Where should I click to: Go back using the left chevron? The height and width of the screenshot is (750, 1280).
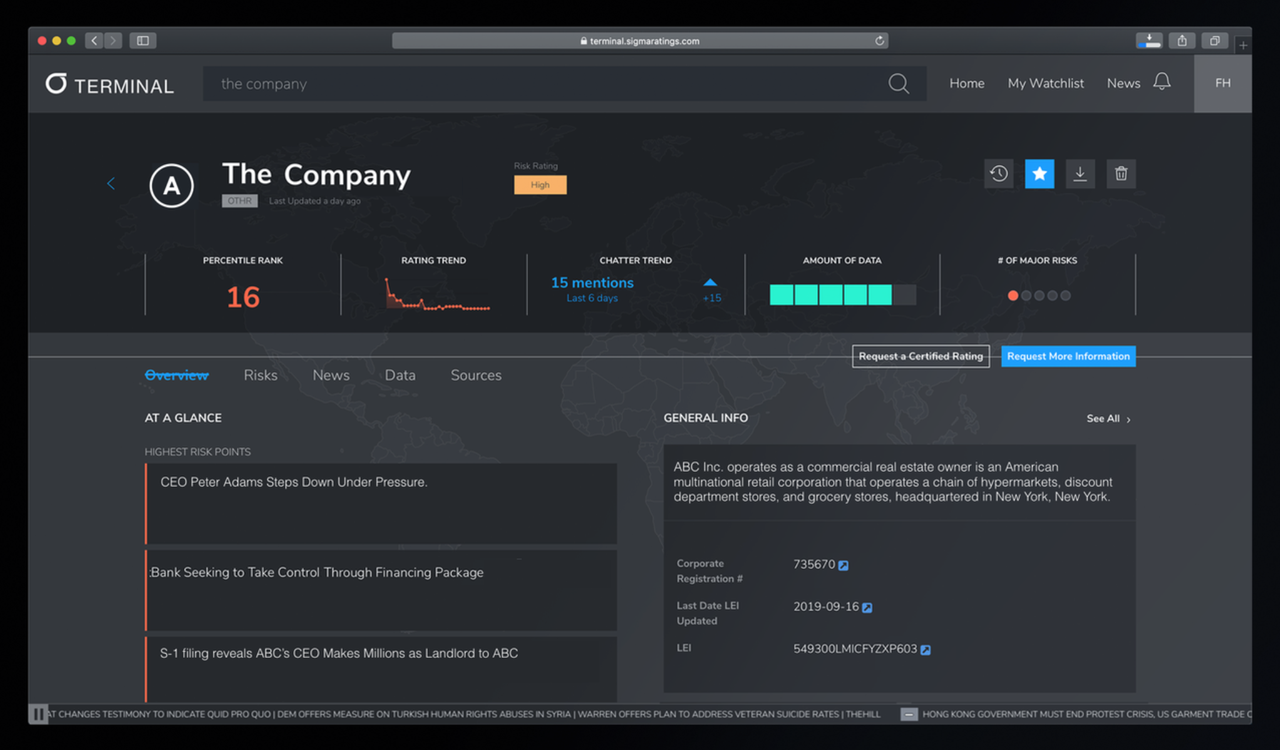pyautogui.click(x=111, y=183)
